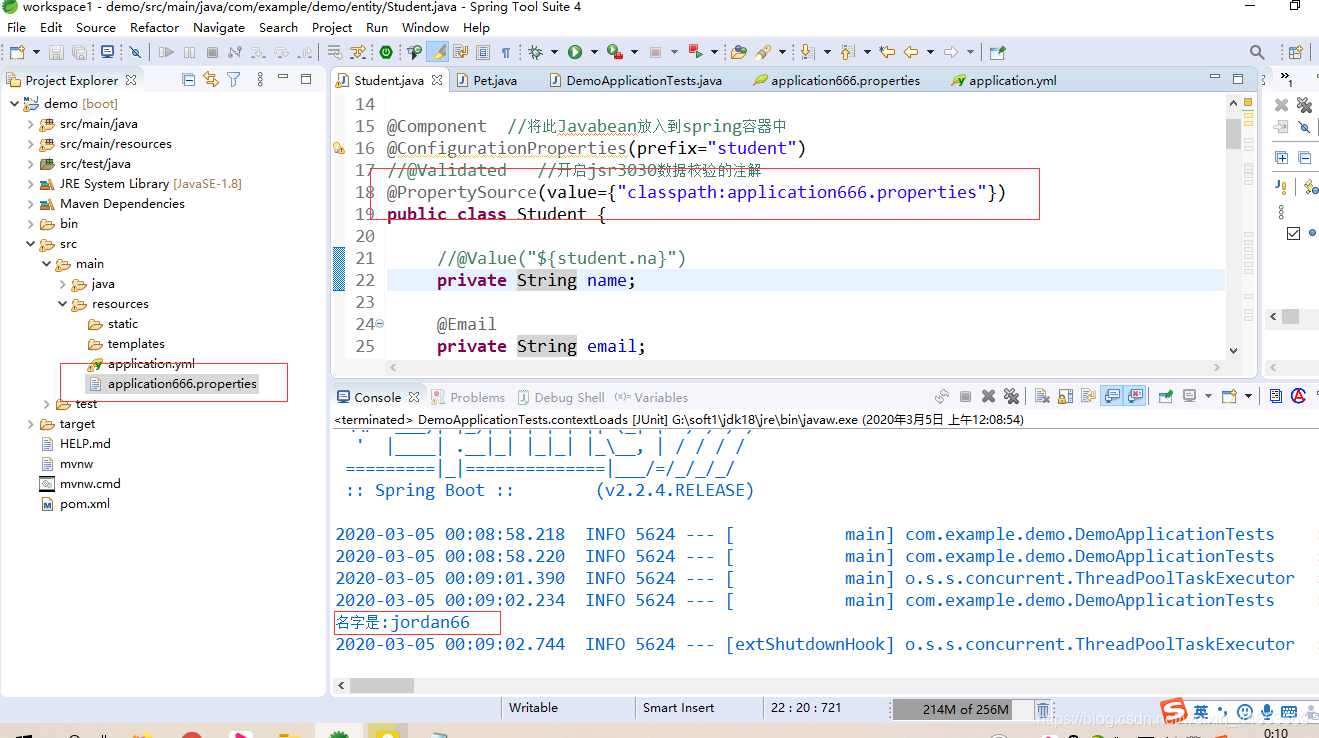Expand the src/main/java folder
1319x738 pixels.
pyautogui.click(x=30, y=124)
